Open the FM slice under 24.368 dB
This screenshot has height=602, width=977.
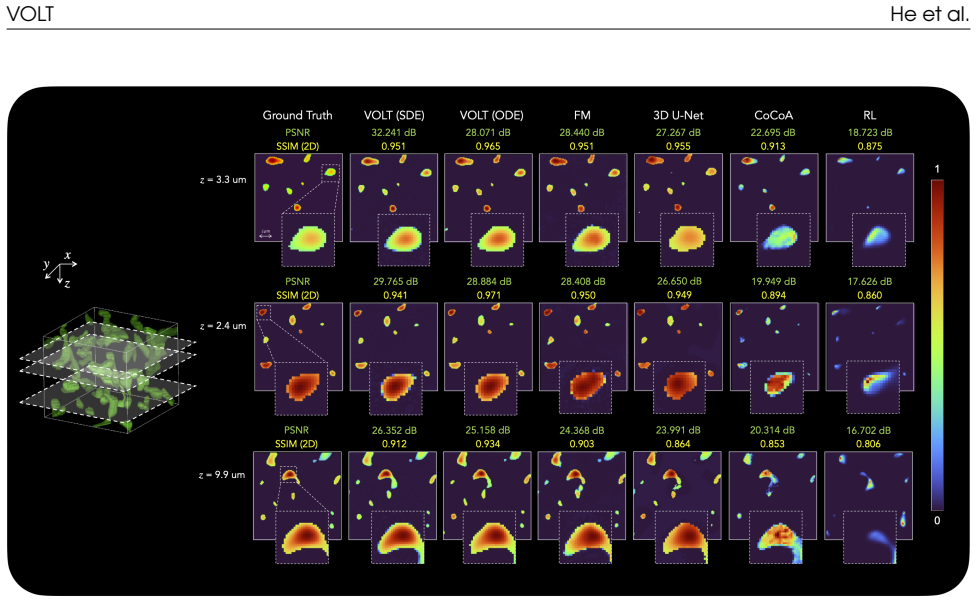(582, 495)
